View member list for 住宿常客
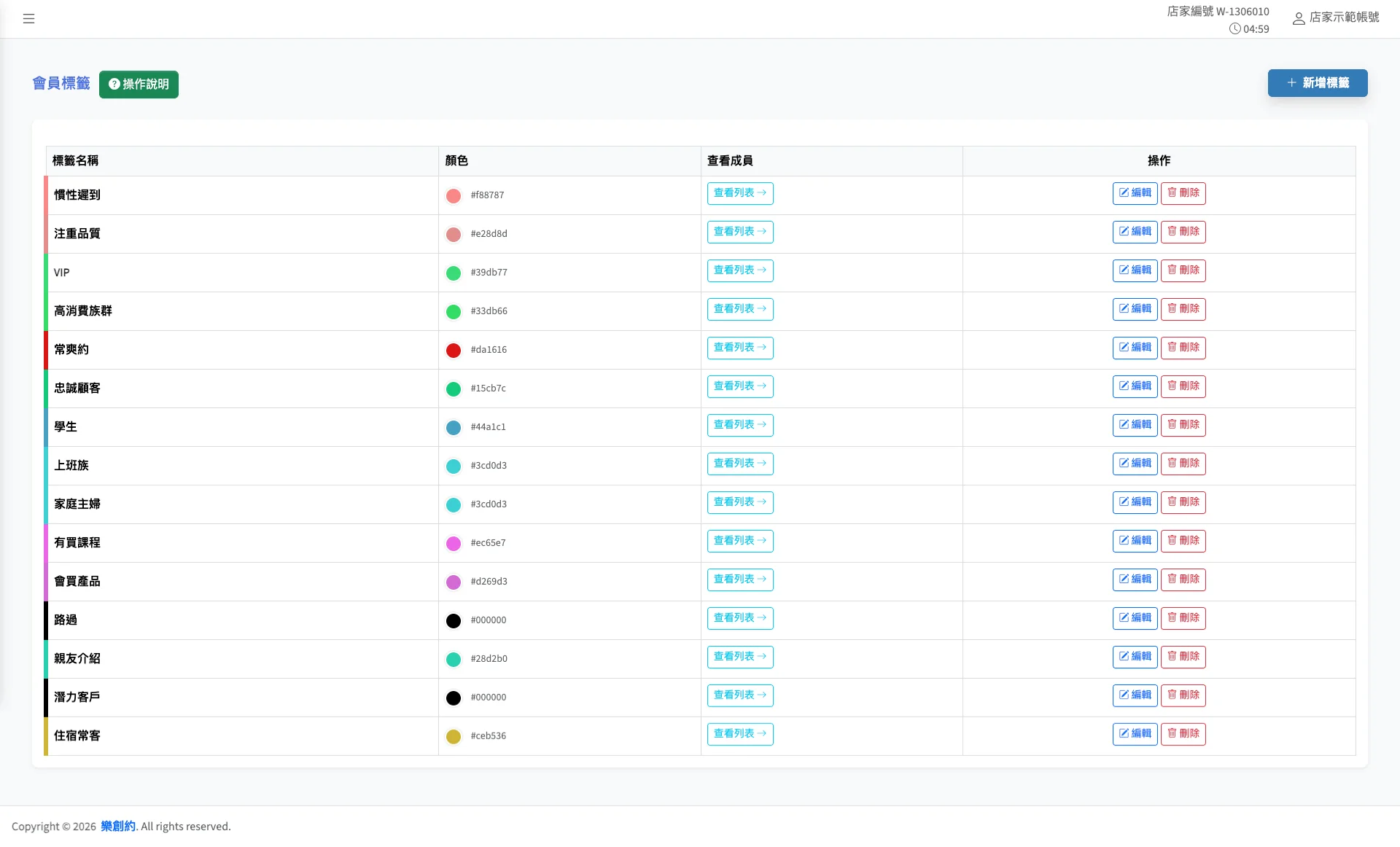1400x847 pixels. [740, 734]
